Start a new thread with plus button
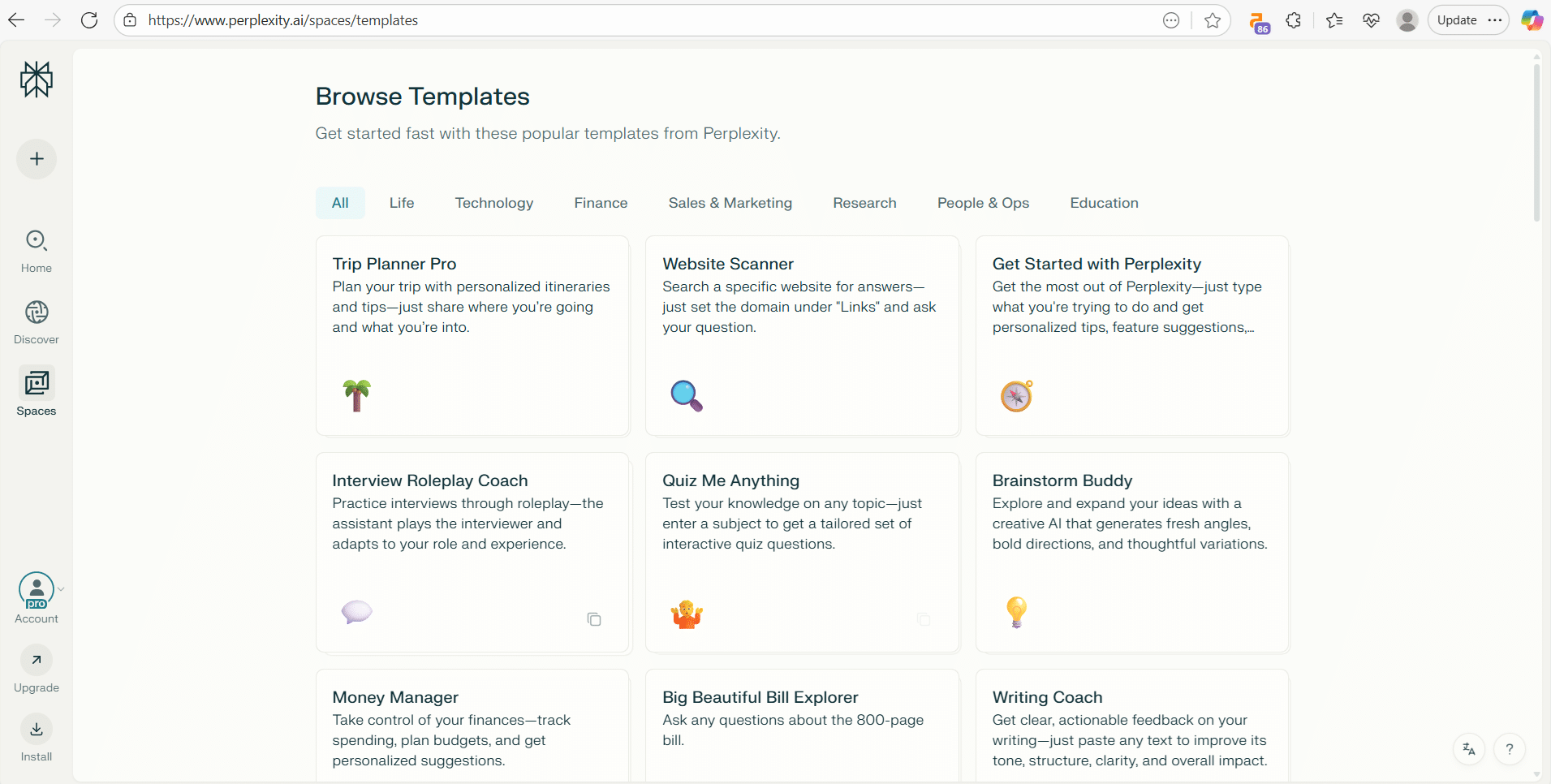The image size is (1551, 784). tap(37, 159)
